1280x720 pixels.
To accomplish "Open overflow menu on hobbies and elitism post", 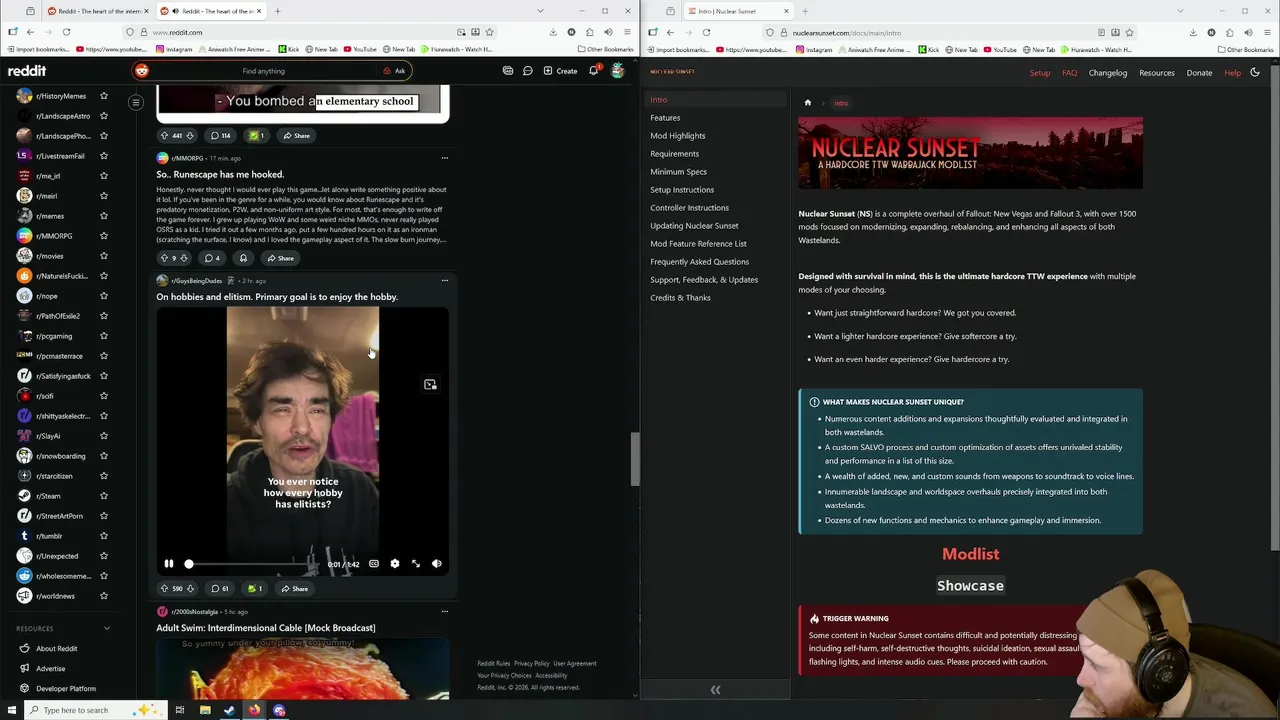I will click(444, 281).
